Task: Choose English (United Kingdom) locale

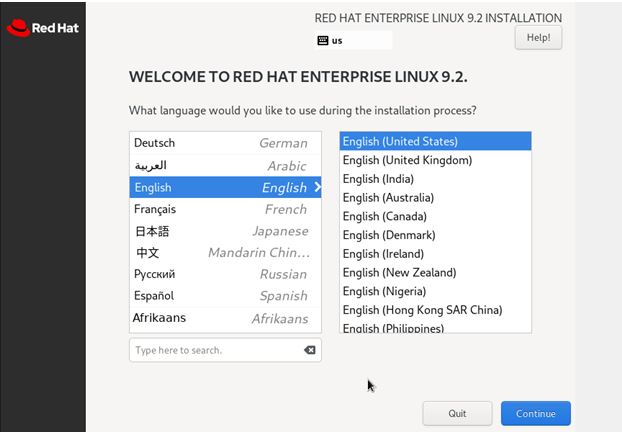Action: click(x=435, y=160)
